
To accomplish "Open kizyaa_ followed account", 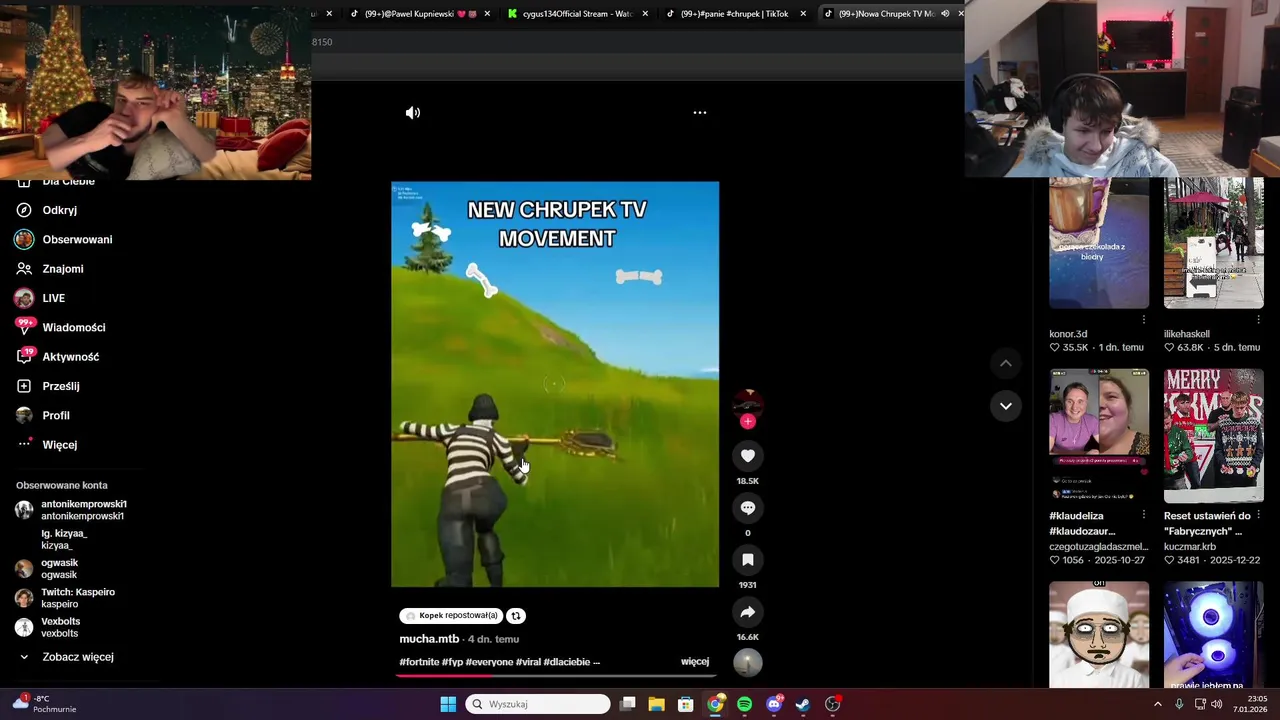I will click(64, 539).
